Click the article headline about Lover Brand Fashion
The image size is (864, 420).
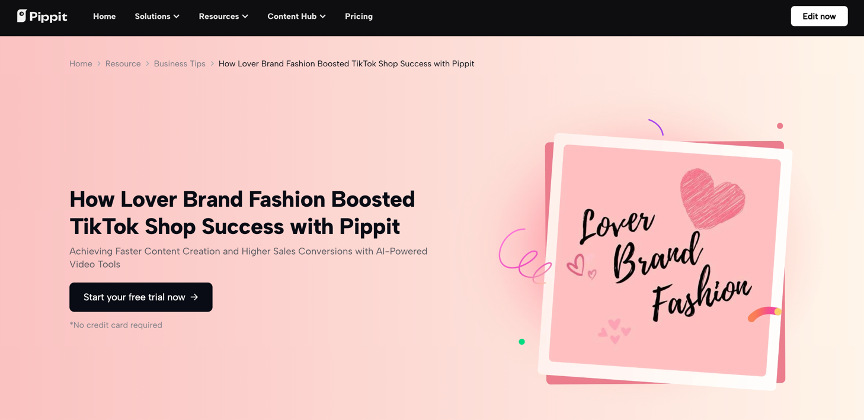[x=242, y=210]
